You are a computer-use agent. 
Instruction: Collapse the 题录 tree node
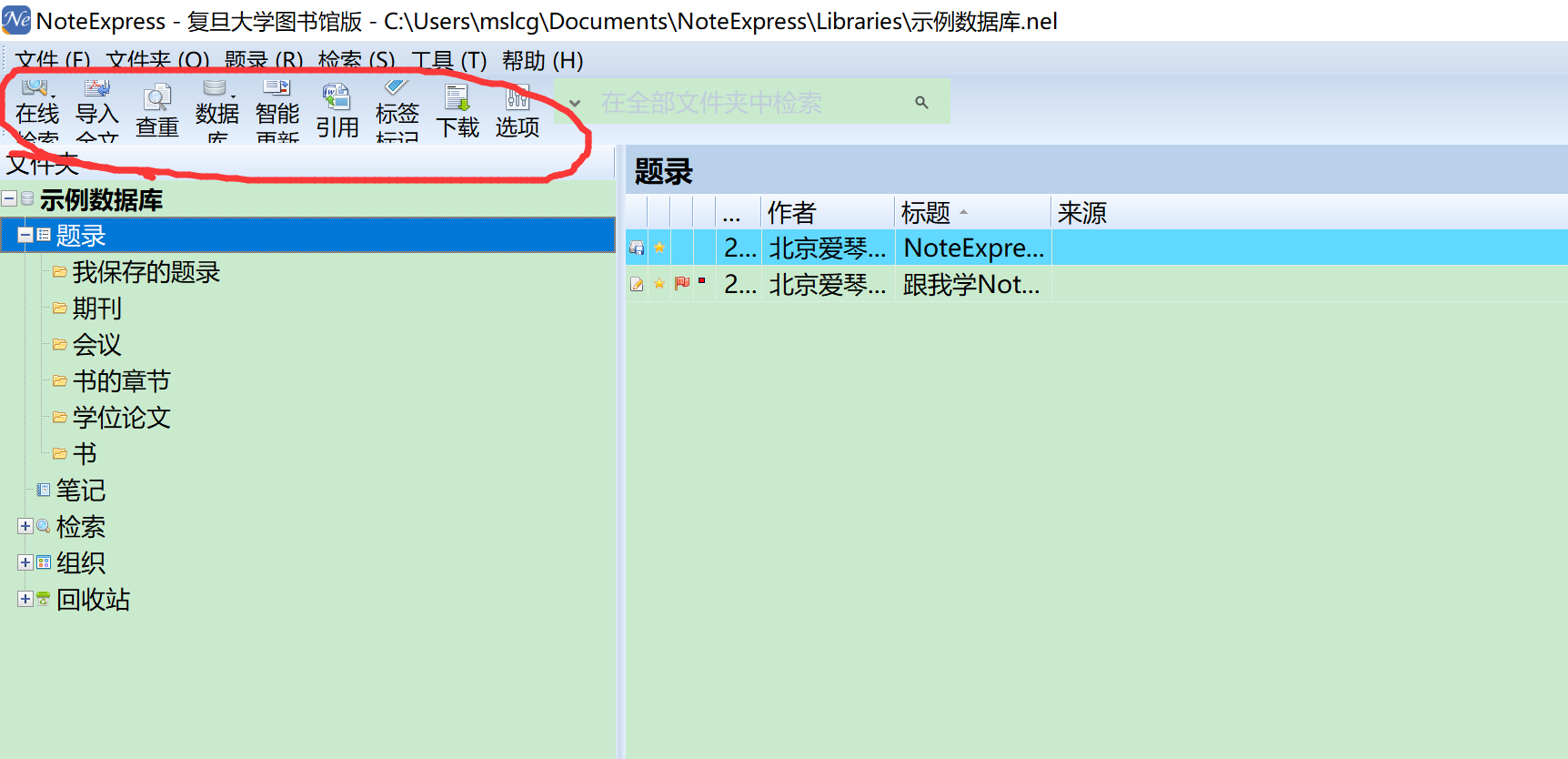25,235
